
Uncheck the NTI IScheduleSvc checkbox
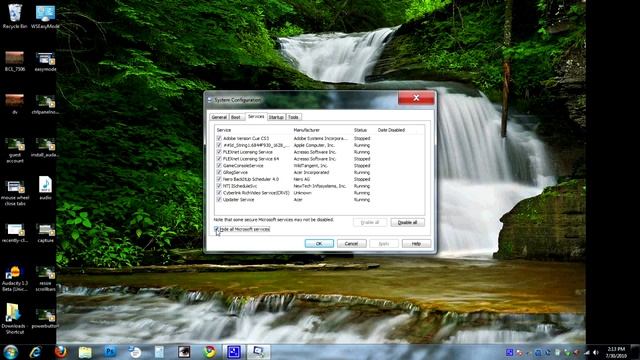pyautogui.click(x=219, y=186)
